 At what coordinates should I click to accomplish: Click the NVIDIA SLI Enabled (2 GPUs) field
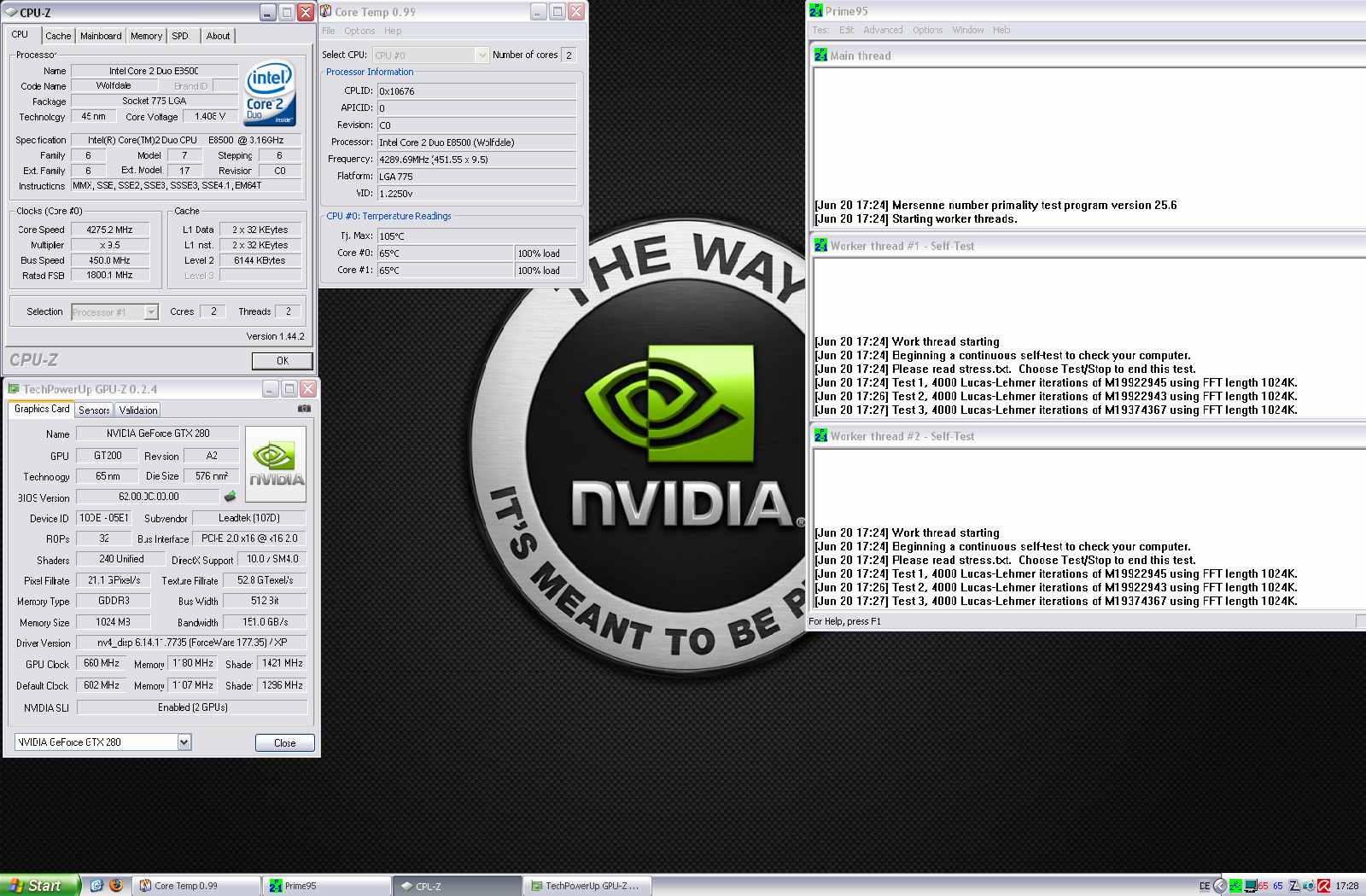pyautogui.click(x=192, y=707)
